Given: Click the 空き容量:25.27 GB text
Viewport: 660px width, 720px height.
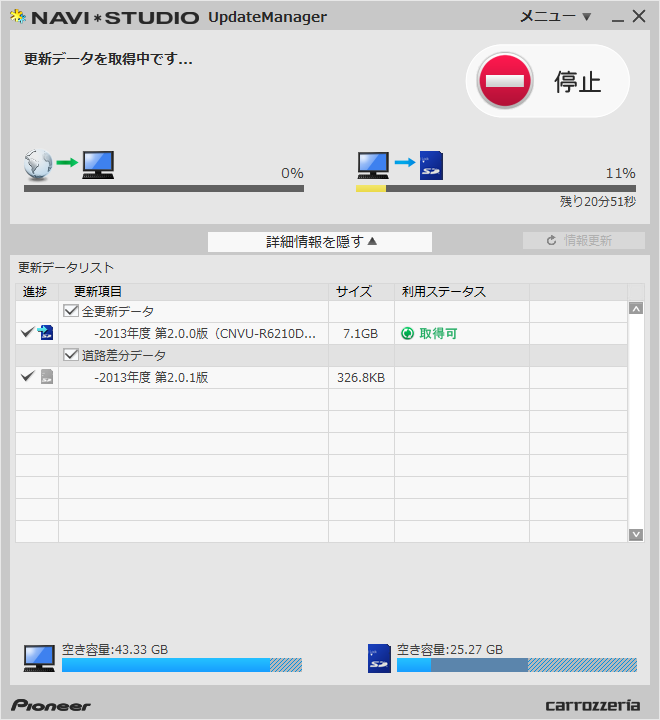Looking at the screenshot, I should [450, 650].
